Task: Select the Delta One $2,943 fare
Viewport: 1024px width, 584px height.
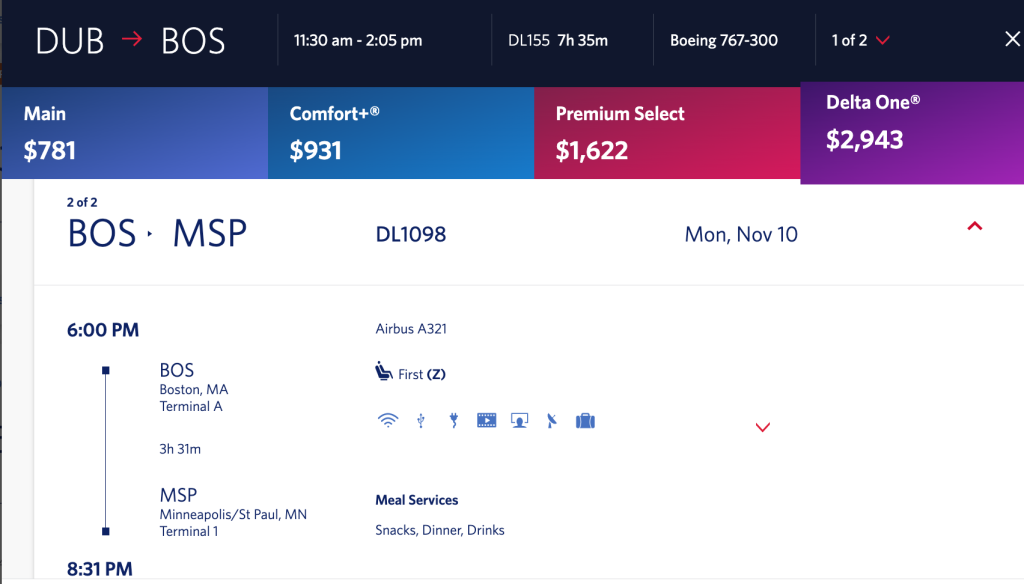Action: [912, 133]
